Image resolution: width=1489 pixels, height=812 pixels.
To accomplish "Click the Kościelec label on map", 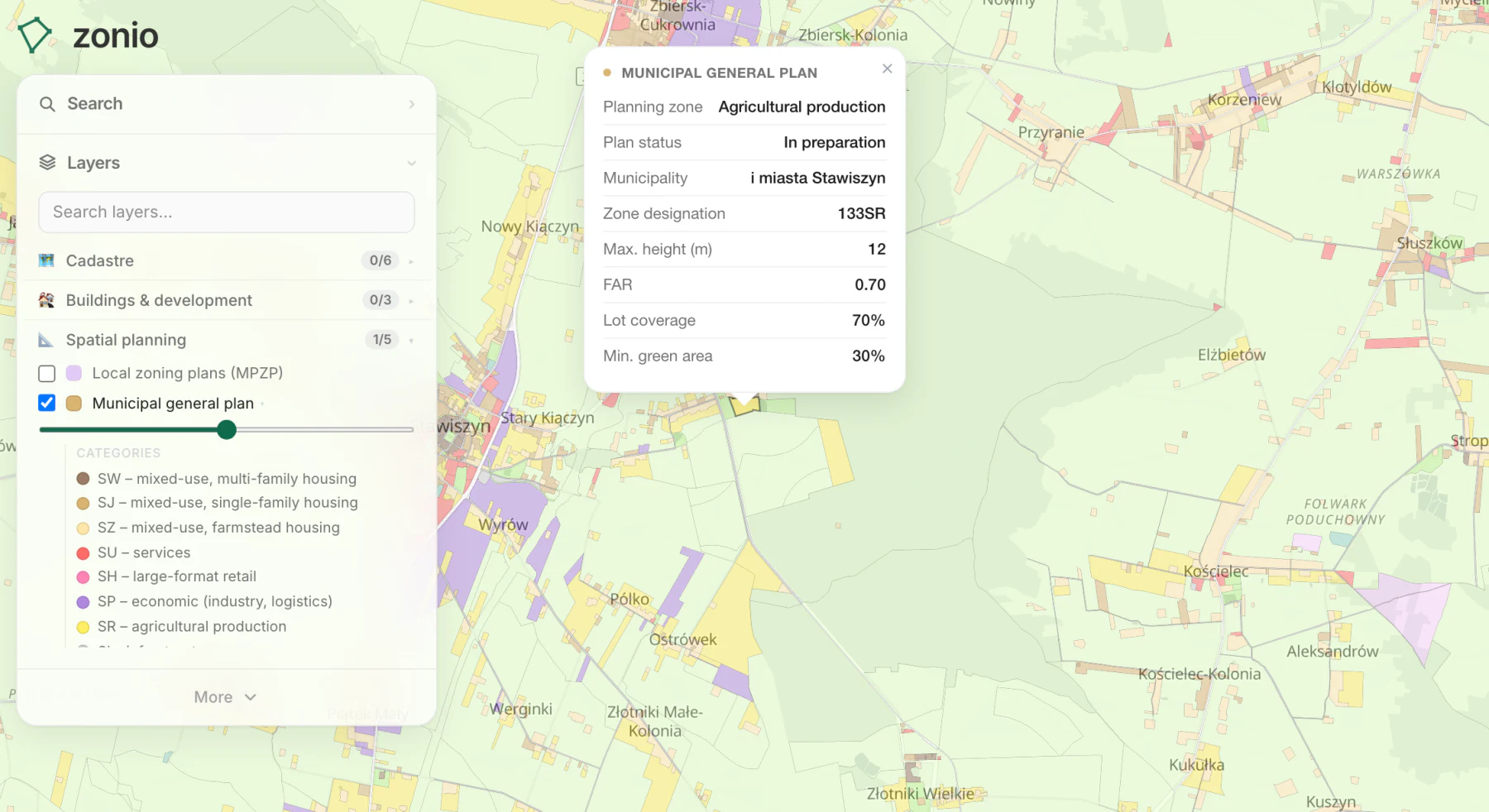I will tap(1216, 571).
